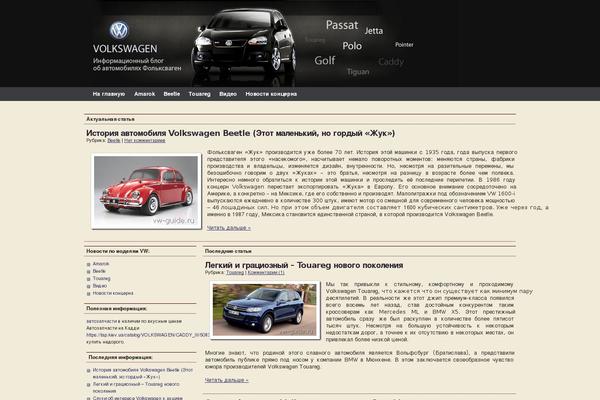Click the Tiguan label in the header
Screen dimensions: 600x400
pos(358,72)
